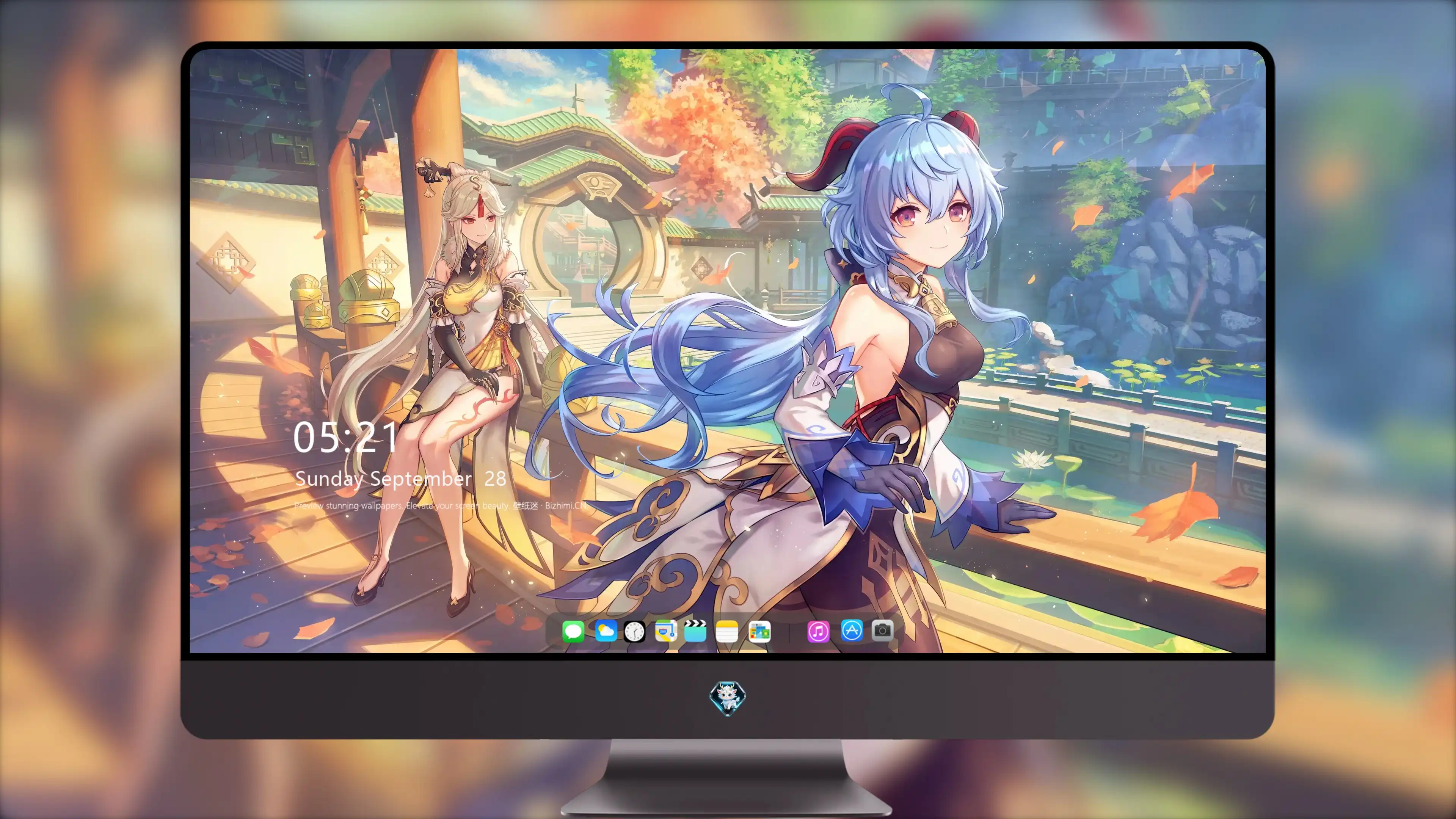Viewport: 1456px width, 819px height.
Task: Launch the clapperboard Videos app
Action: pos(695,631)
